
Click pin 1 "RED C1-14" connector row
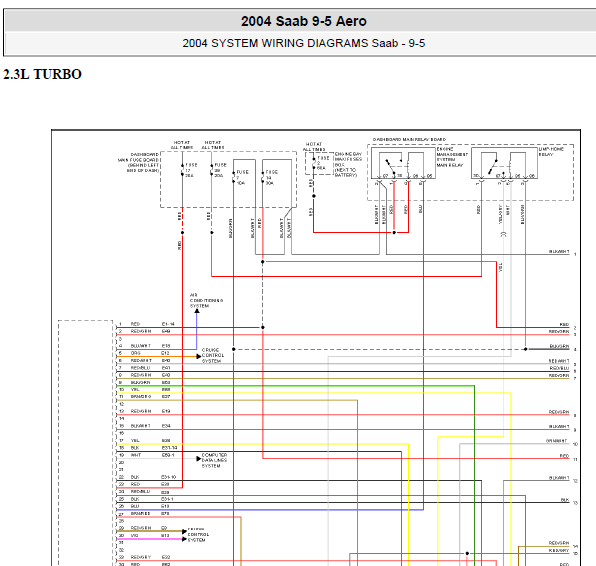[147, 324]
